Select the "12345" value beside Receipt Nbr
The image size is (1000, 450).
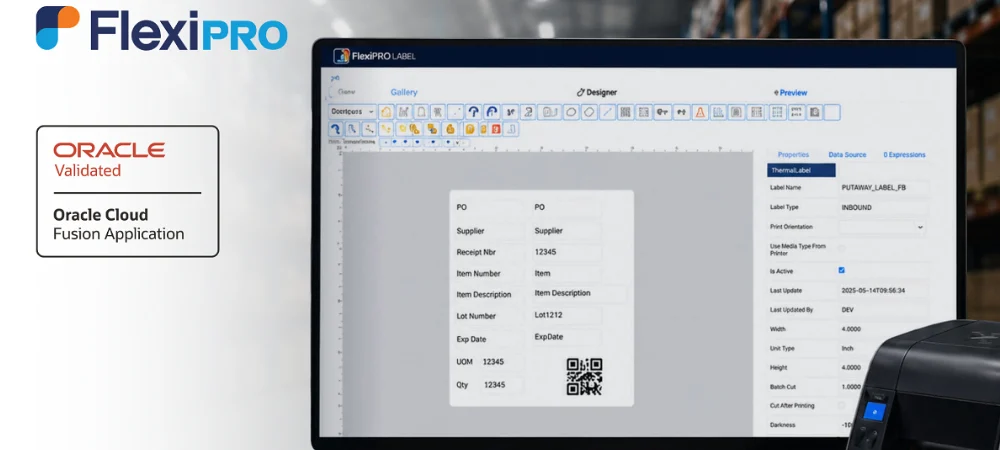[x=566, y=252]
